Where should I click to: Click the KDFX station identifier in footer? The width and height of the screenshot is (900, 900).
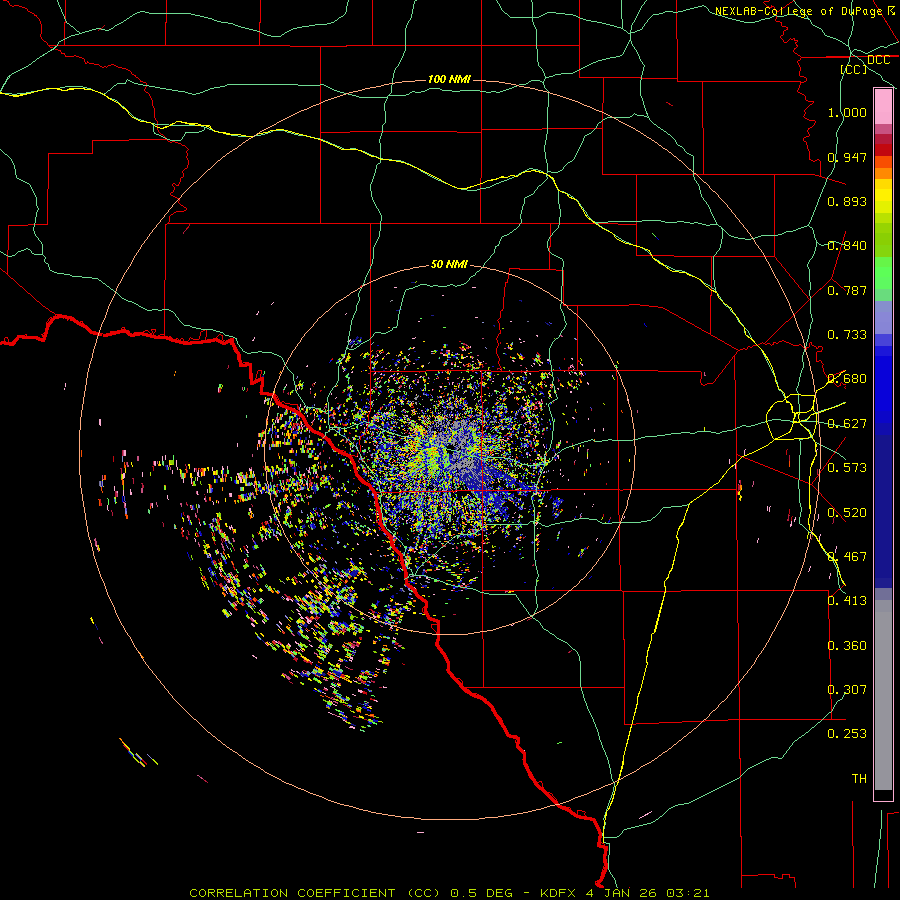tap(558, 893)
